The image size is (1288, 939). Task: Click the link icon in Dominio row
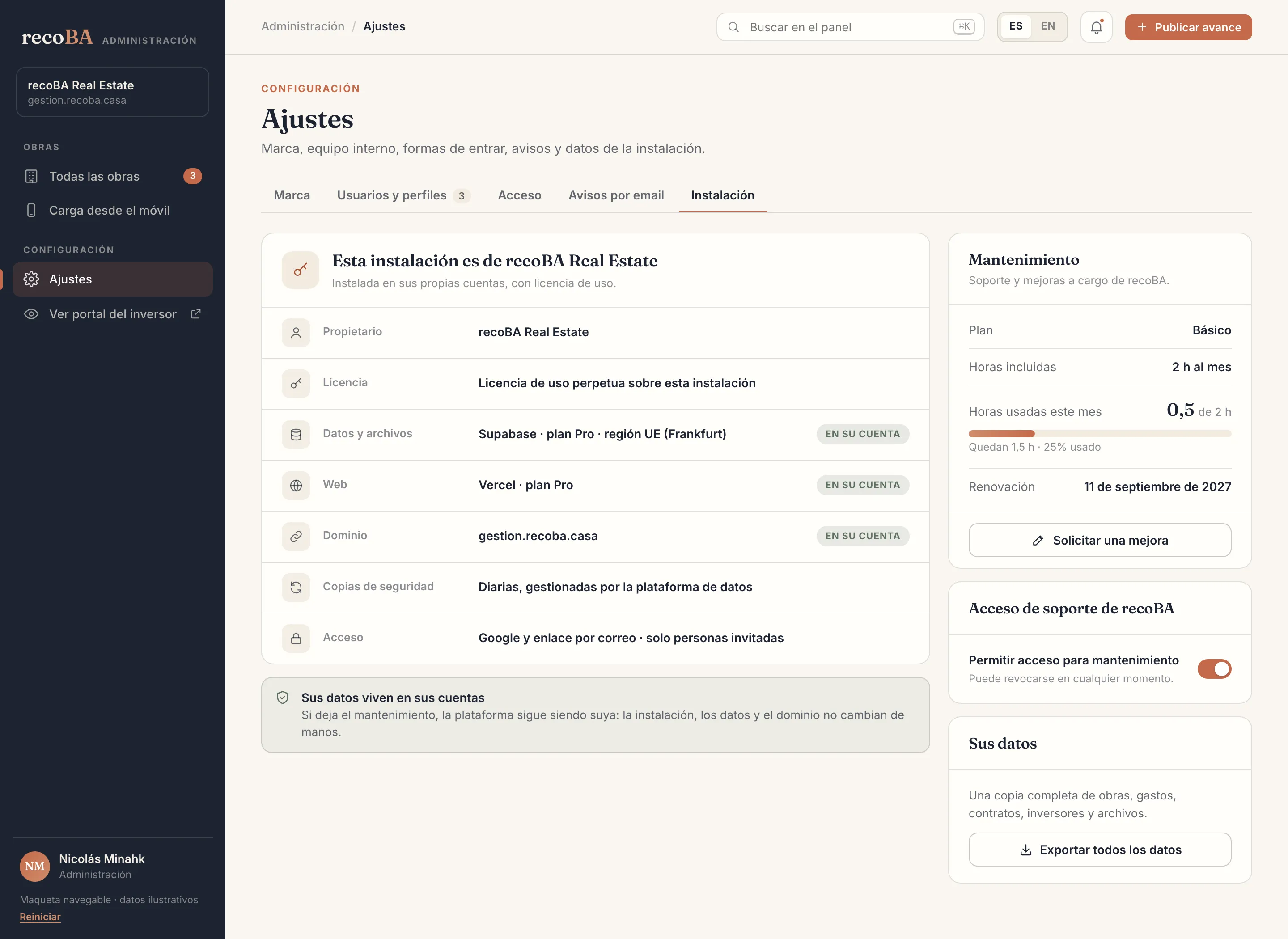296,536
